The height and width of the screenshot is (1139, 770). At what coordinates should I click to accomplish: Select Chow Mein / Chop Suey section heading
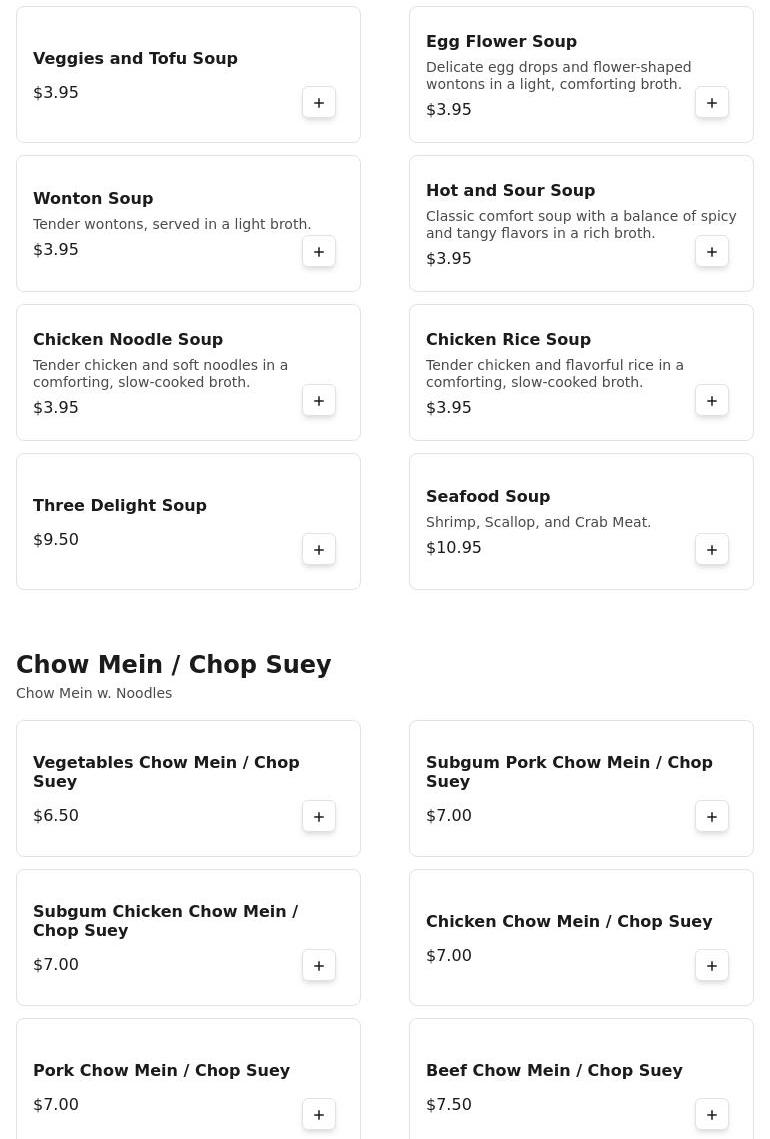click(x=174, y=664)
